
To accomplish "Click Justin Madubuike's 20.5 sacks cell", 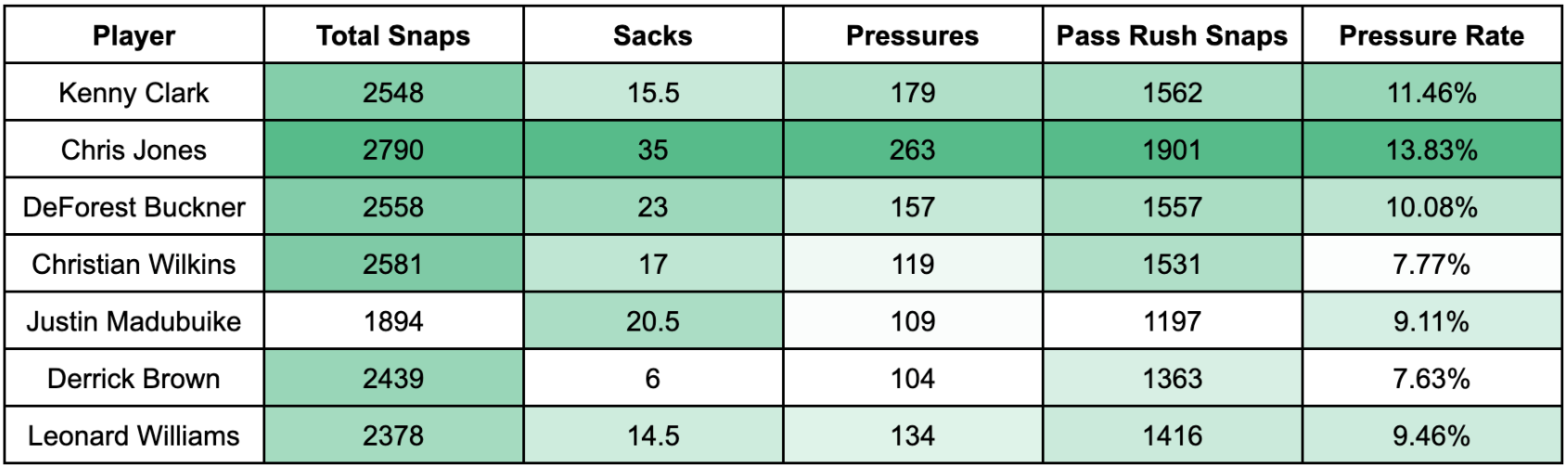I will [653, 321].
